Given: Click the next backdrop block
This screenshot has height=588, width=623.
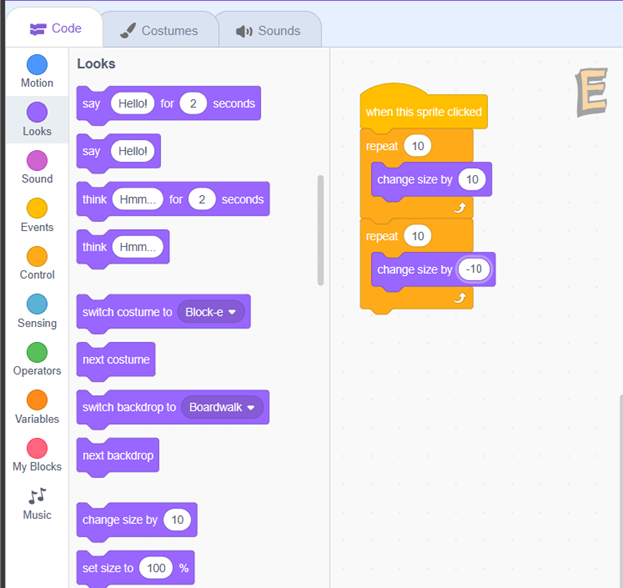Looking at the screenshot, I should click(118, 456).
